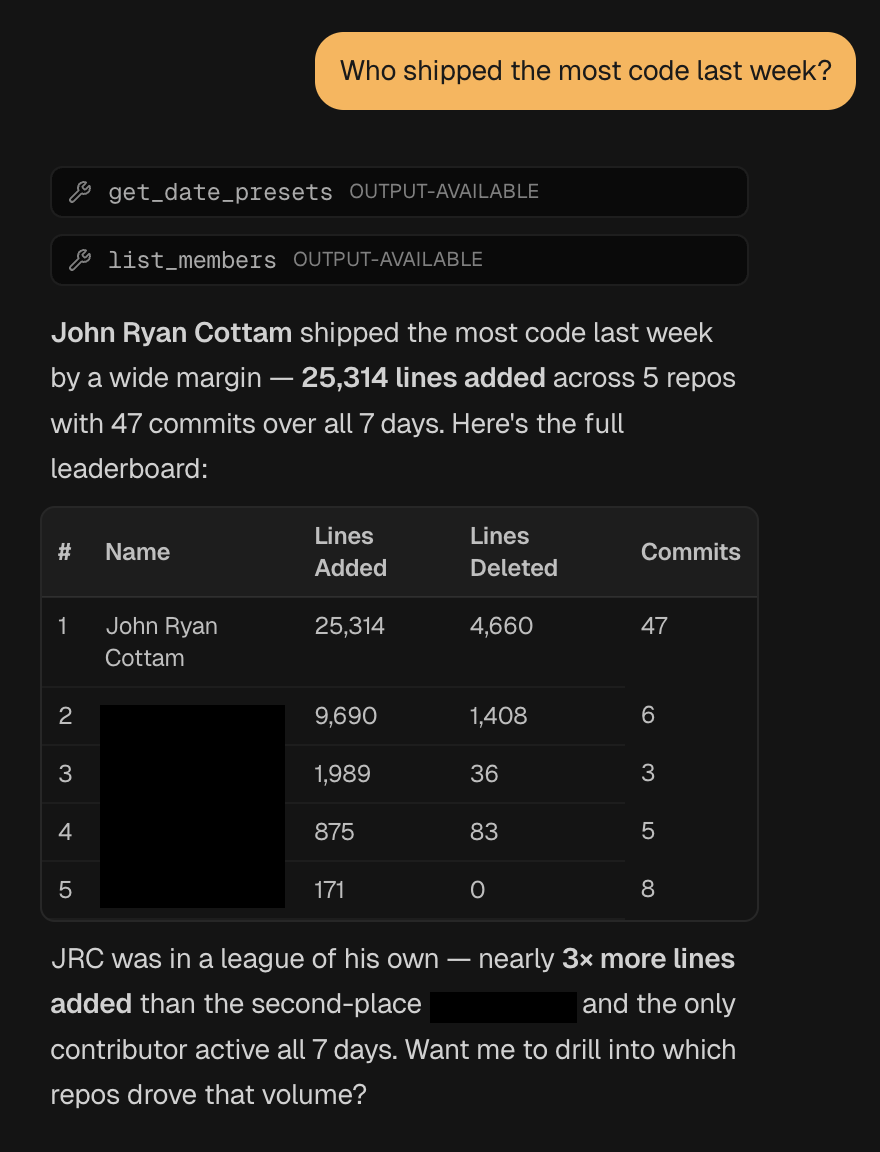Viewport: 880px width, 1152px height.
Task: Click the Commits column header
Action: [690, 551]
